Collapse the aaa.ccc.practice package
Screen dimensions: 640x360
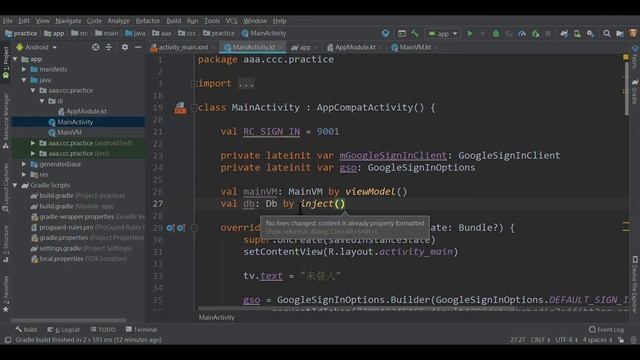click(x=33, y=91)
